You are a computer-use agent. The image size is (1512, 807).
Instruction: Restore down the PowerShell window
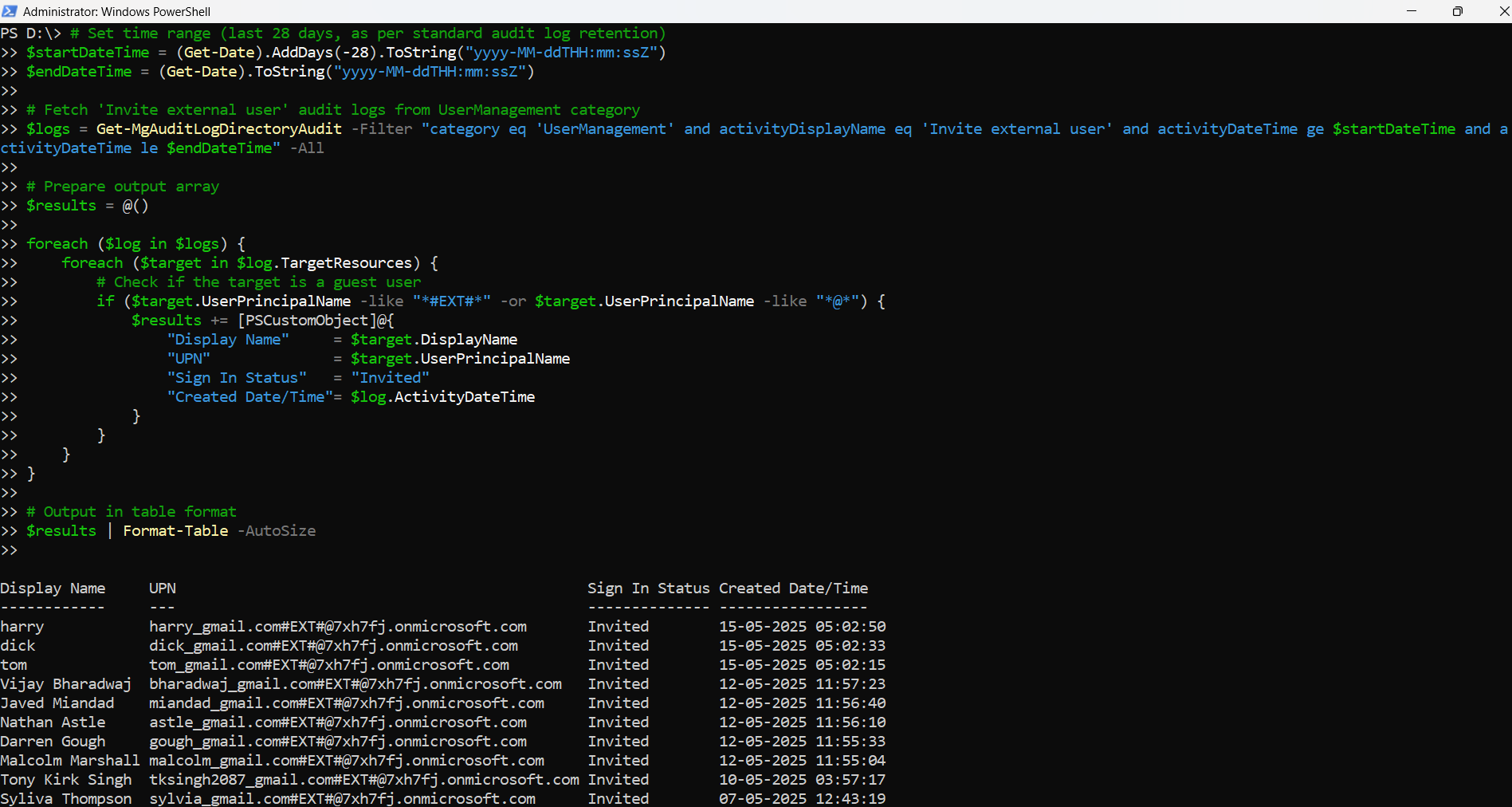1457,11
